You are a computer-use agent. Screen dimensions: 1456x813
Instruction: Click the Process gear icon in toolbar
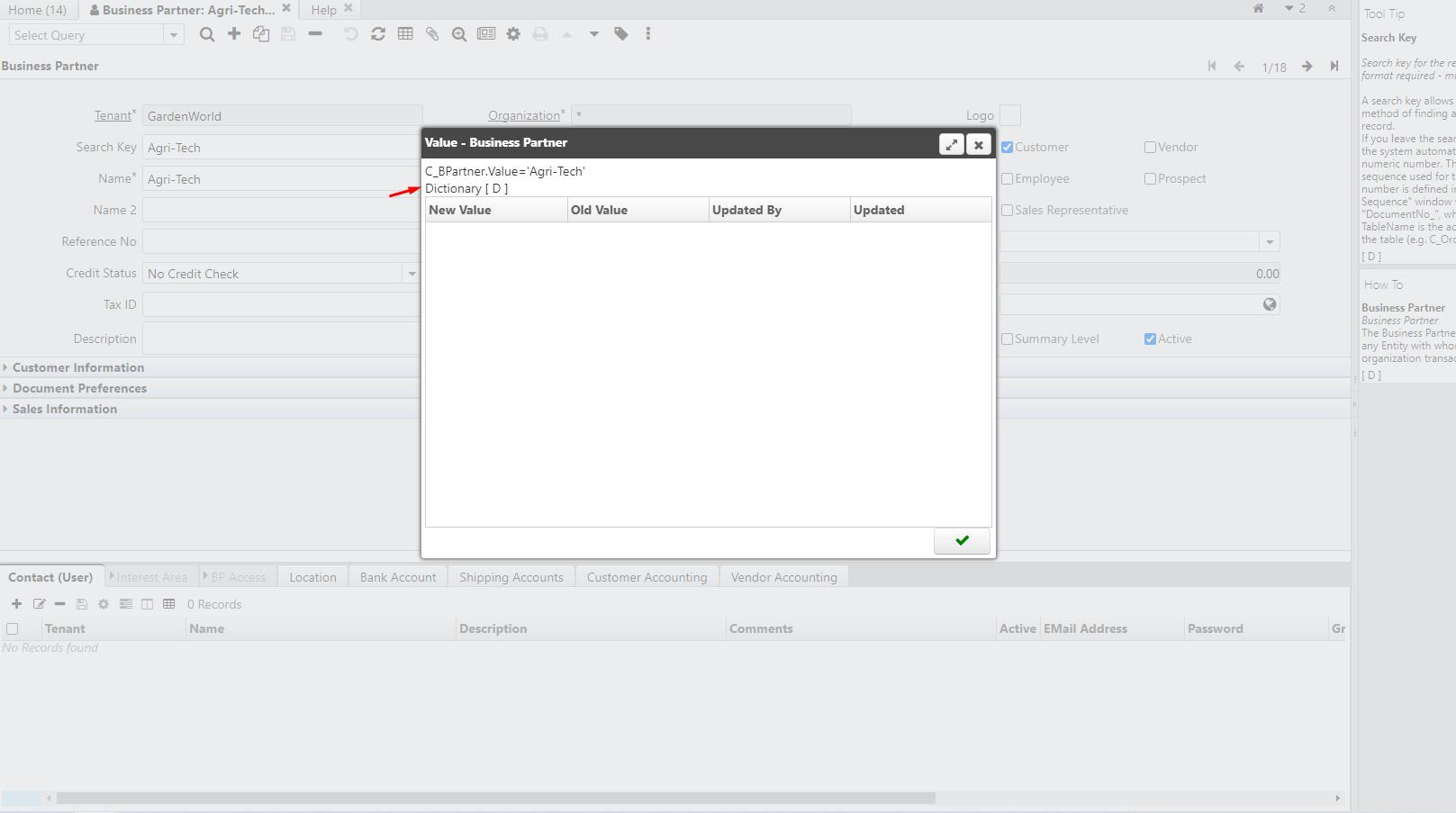(513, 34)
